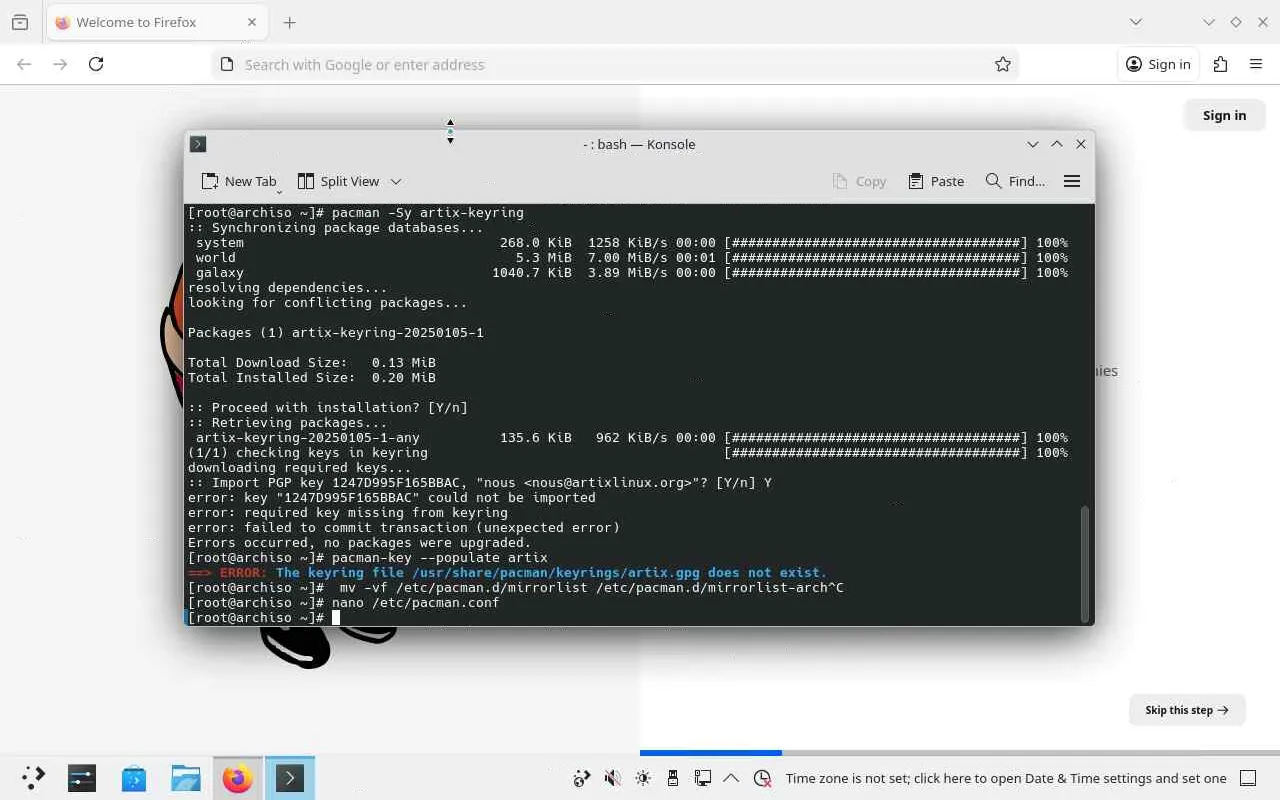Open the removable devices tray icon
The width and height of the screenshot is (1280, 800).
[x=672, y=778]
